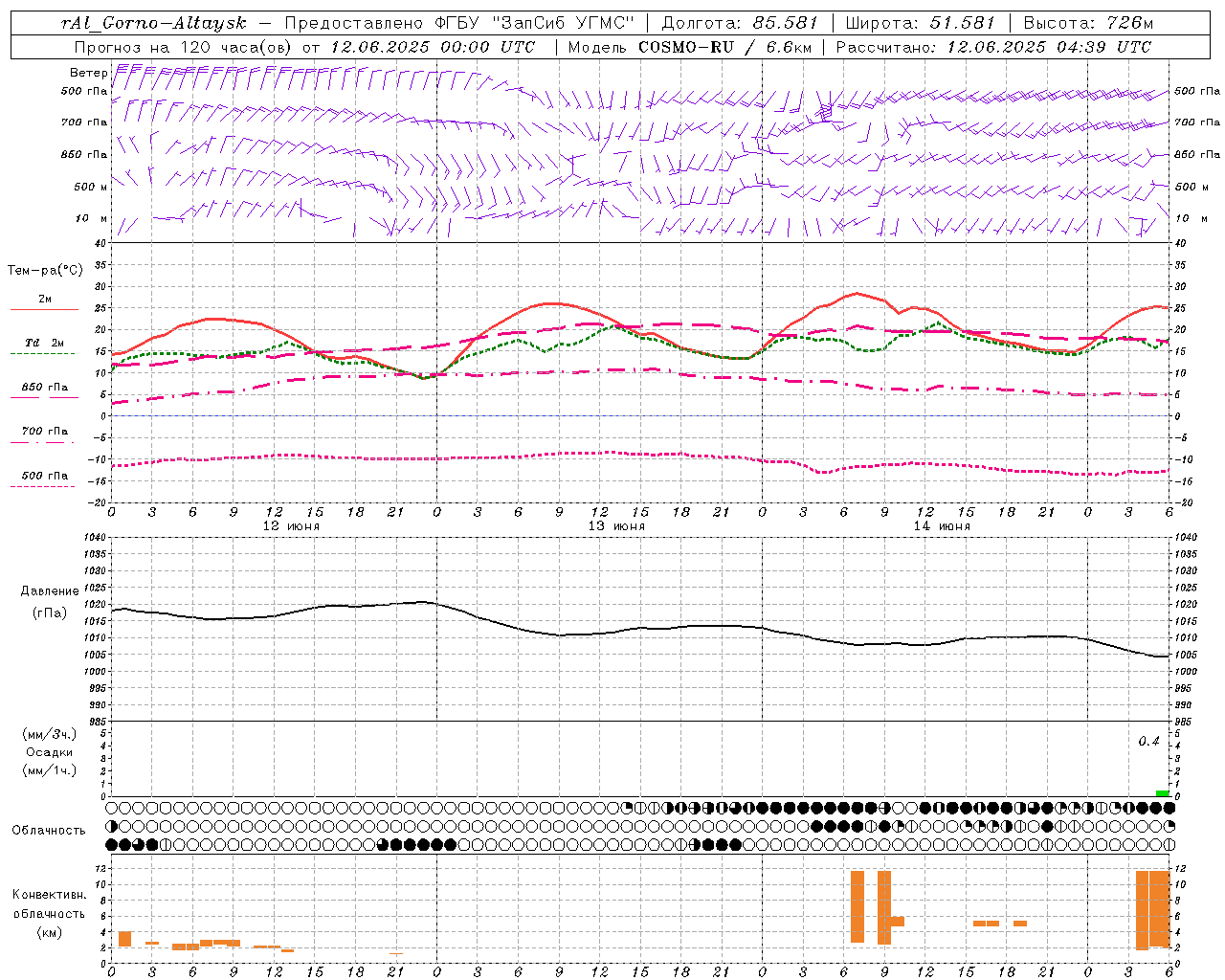Click the longitude value Долгота: 85.581
1225x980 pixels.
(x=740, y=23)
